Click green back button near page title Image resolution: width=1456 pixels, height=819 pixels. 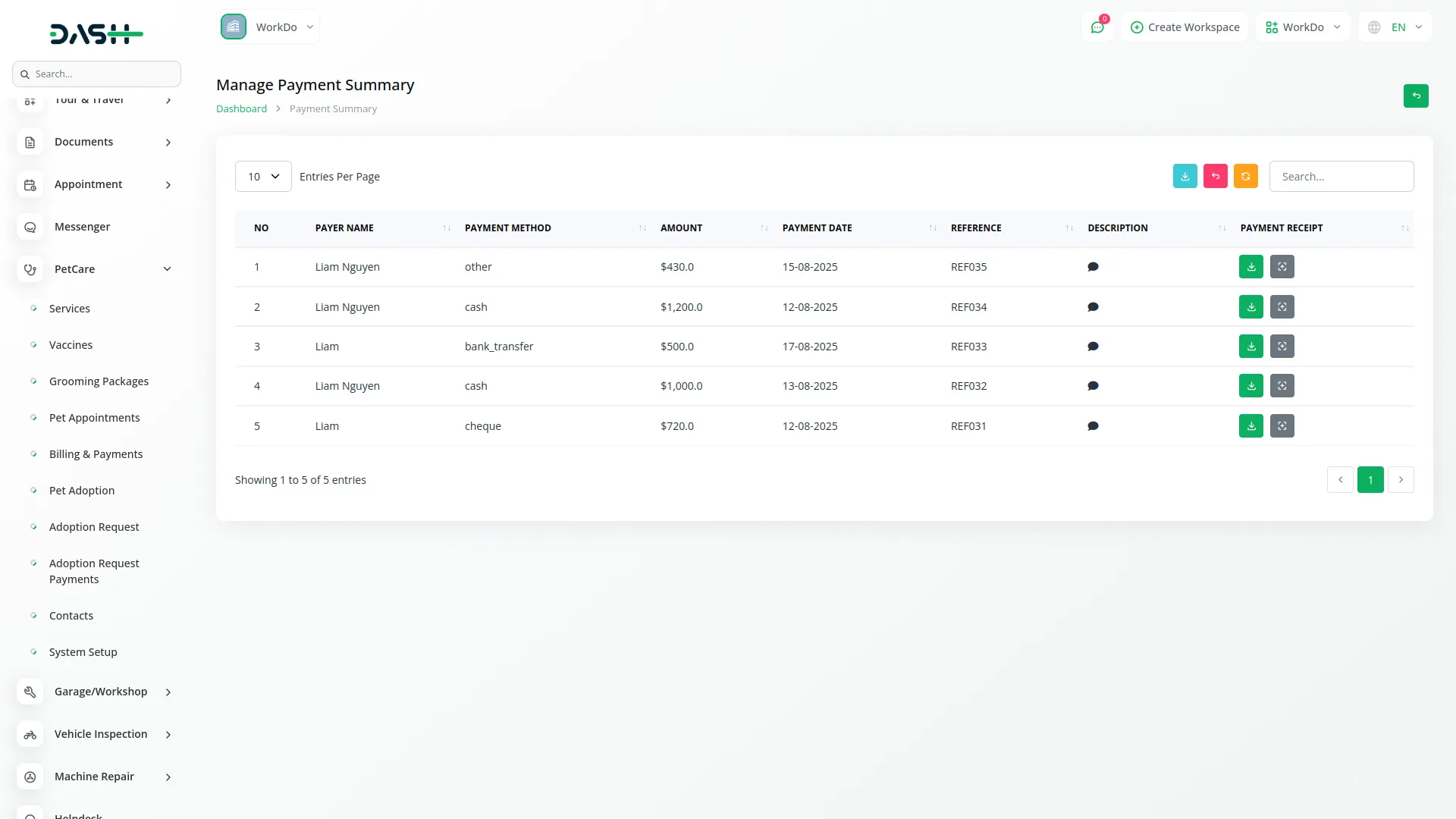pyautogui.click(x=1415, y=96)
